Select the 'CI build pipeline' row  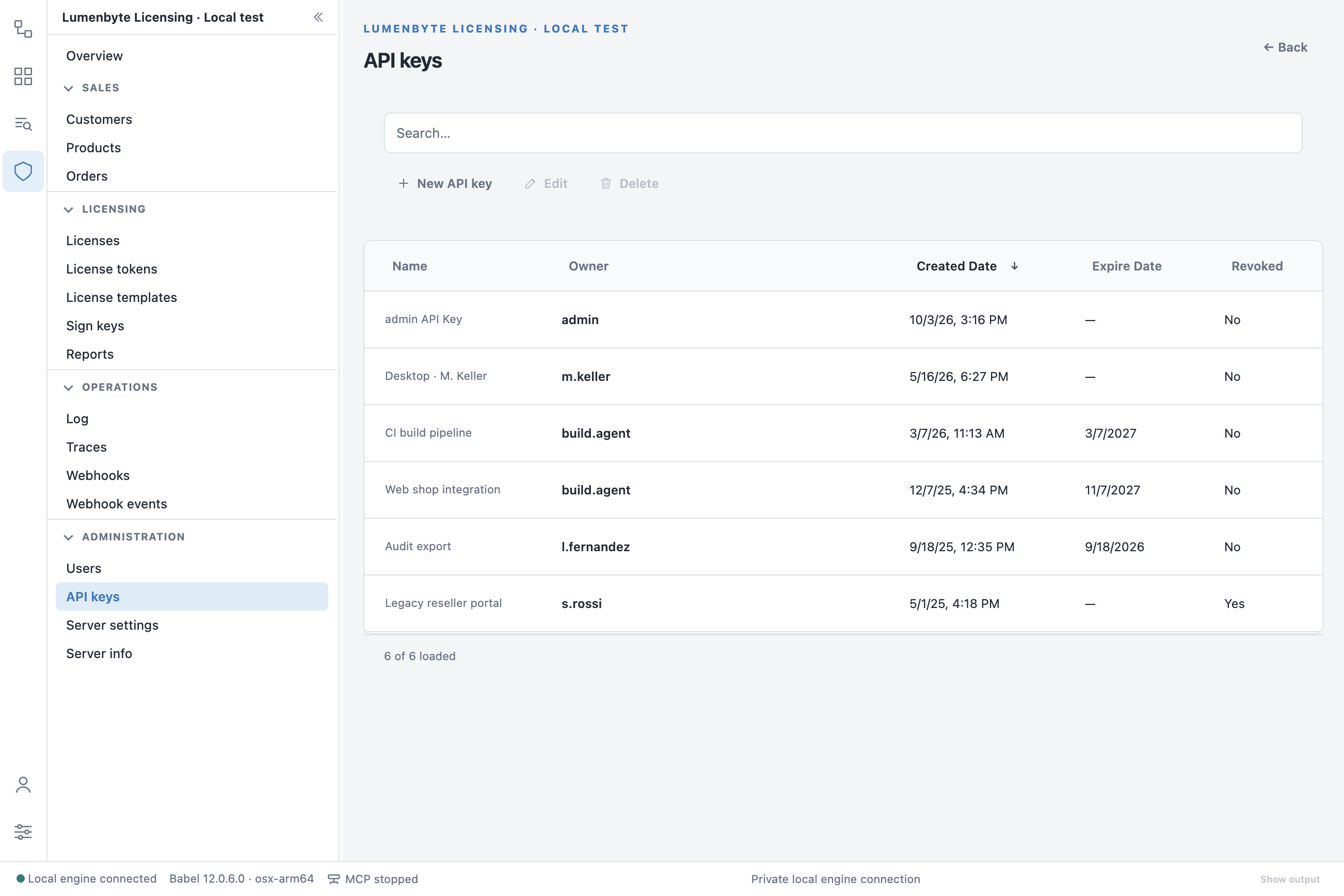843,433
